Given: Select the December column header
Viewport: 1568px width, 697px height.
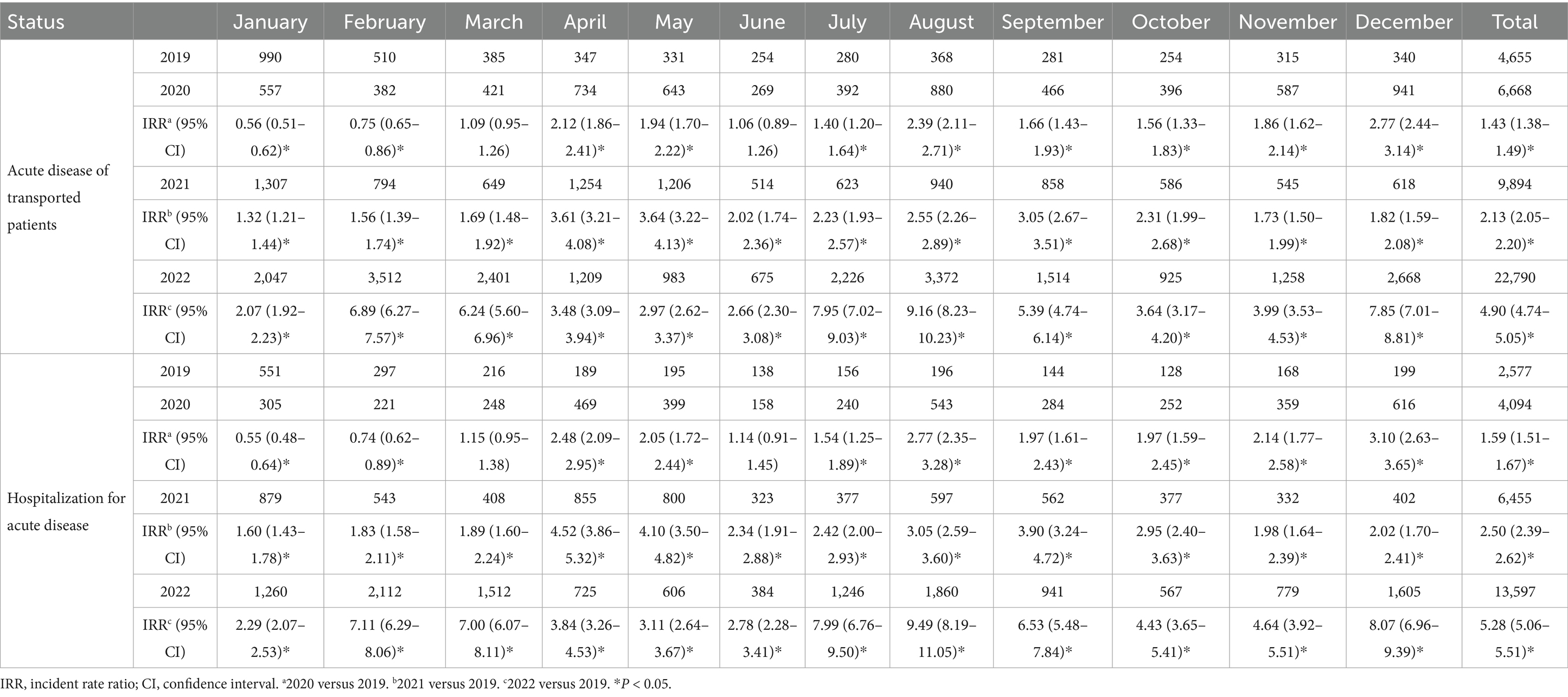Looking at the screenshot, I should [1404, 22].
